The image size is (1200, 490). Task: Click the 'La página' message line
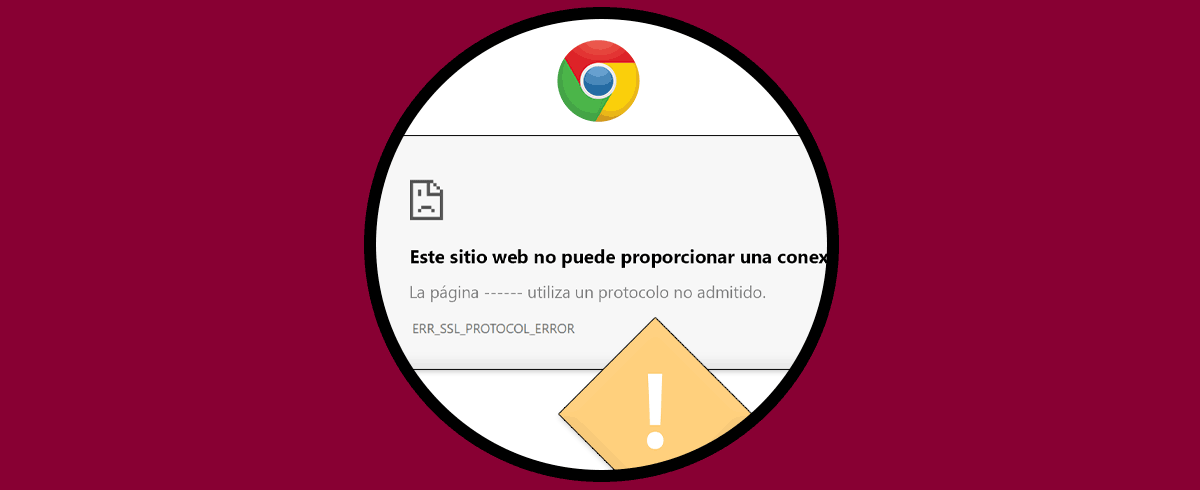[588, 293]
